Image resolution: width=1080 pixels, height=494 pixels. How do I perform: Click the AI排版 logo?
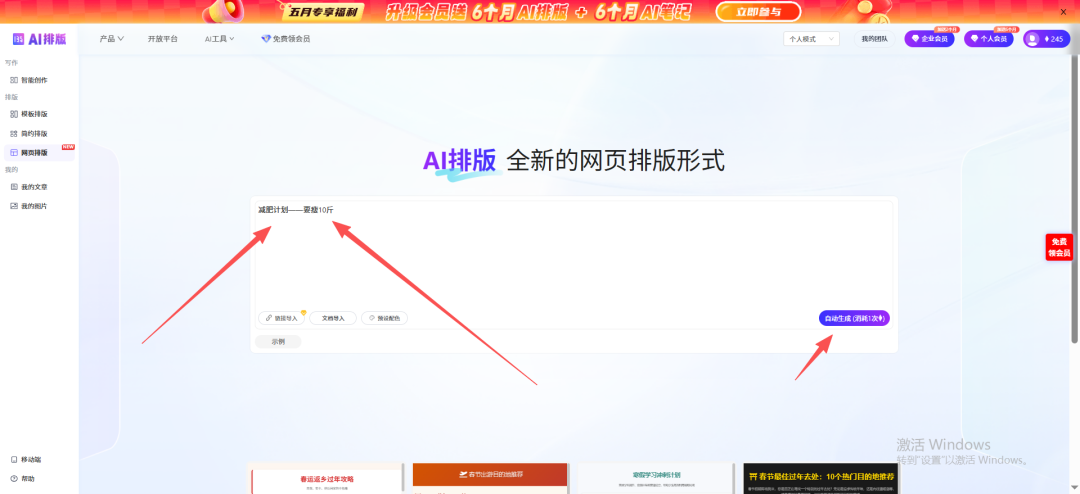coord(39,39)
